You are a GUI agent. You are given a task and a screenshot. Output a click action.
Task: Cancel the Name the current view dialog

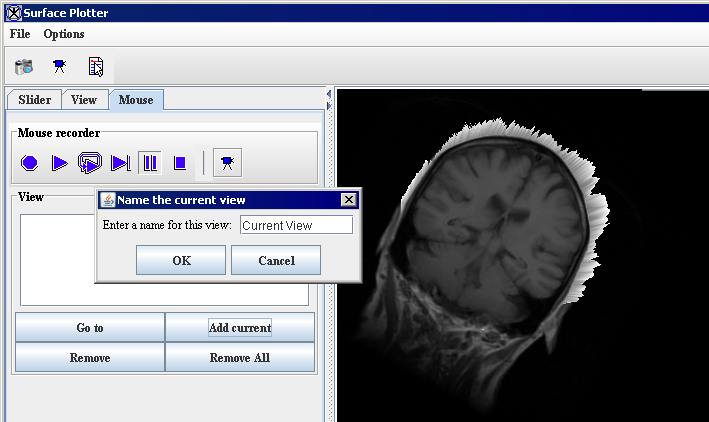(276, 261)
